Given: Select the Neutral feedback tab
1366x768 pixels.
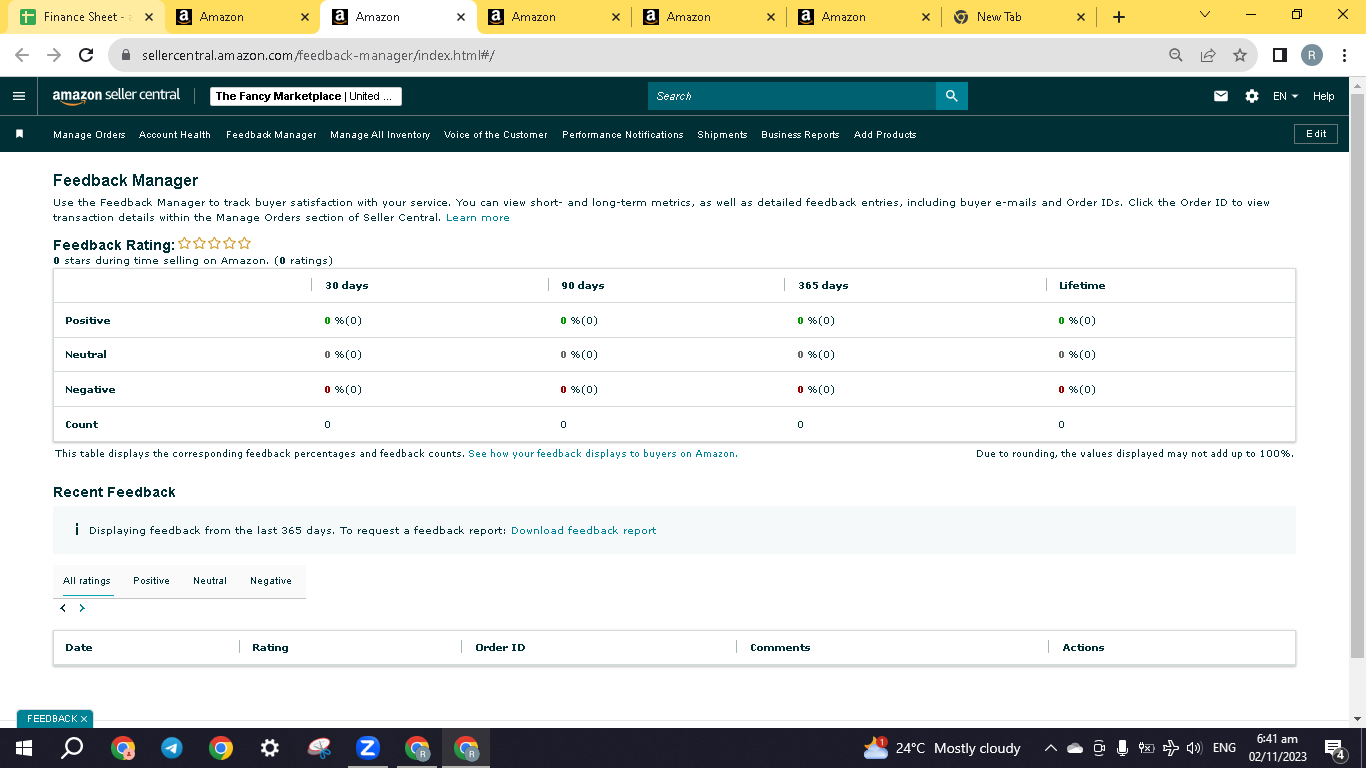Looking at the screenshot, I should coord(210,581).
